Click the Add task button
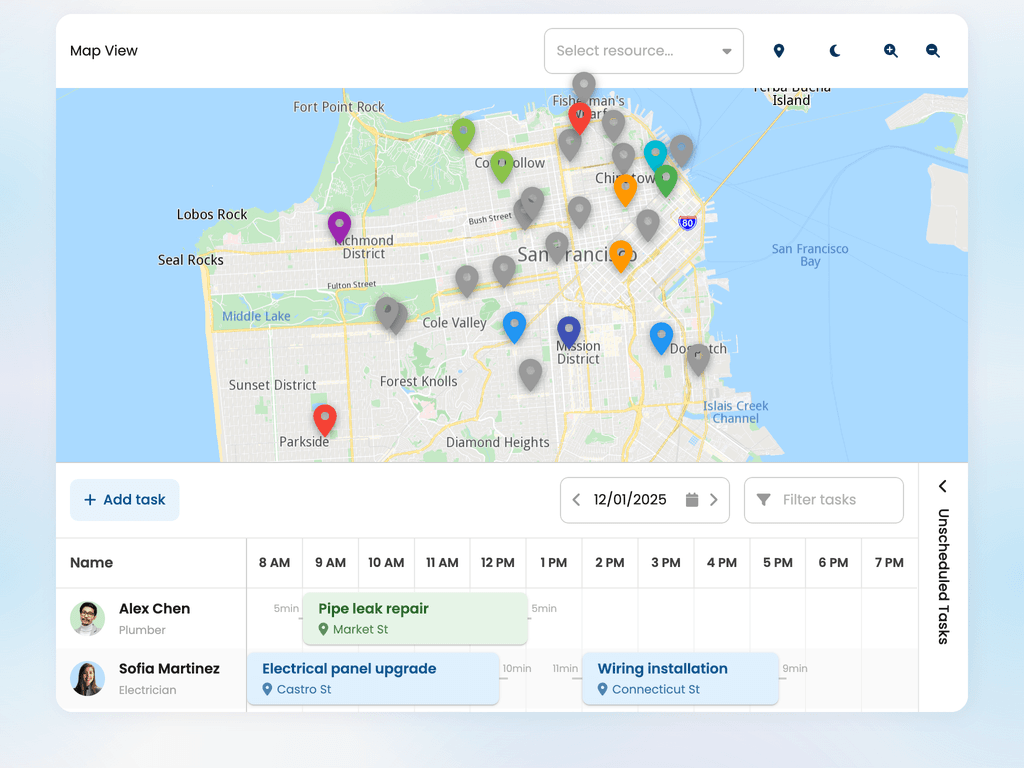 pos(125,500)
